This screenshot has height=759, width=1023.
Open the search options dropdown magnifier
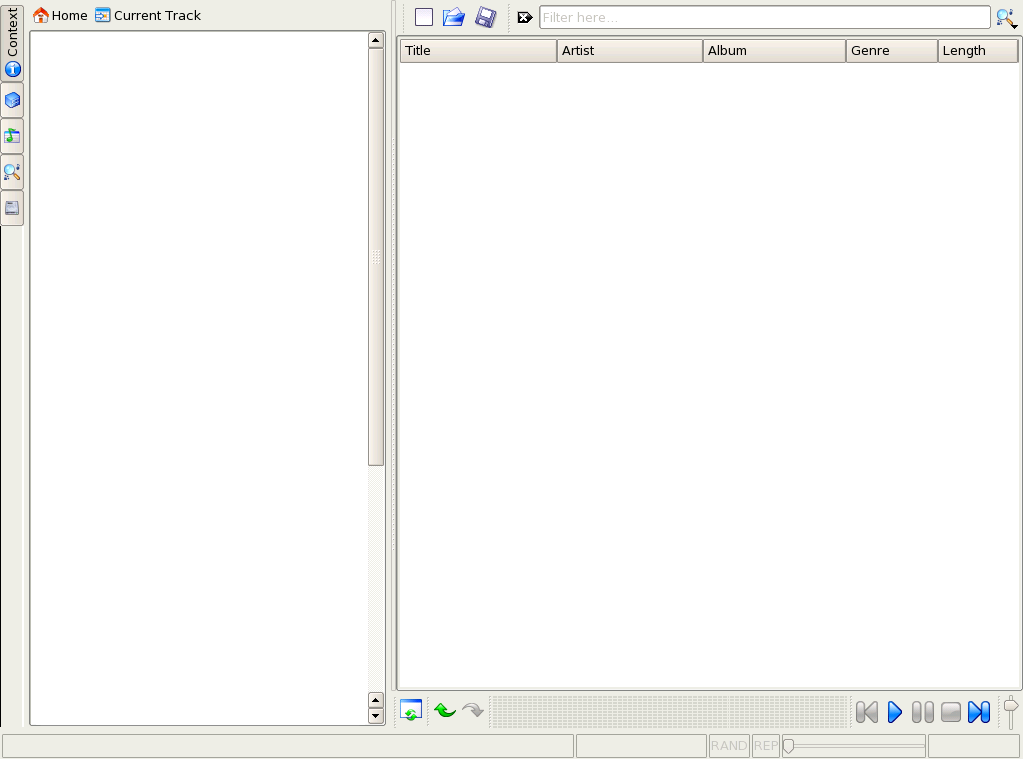click(1006, 17)
